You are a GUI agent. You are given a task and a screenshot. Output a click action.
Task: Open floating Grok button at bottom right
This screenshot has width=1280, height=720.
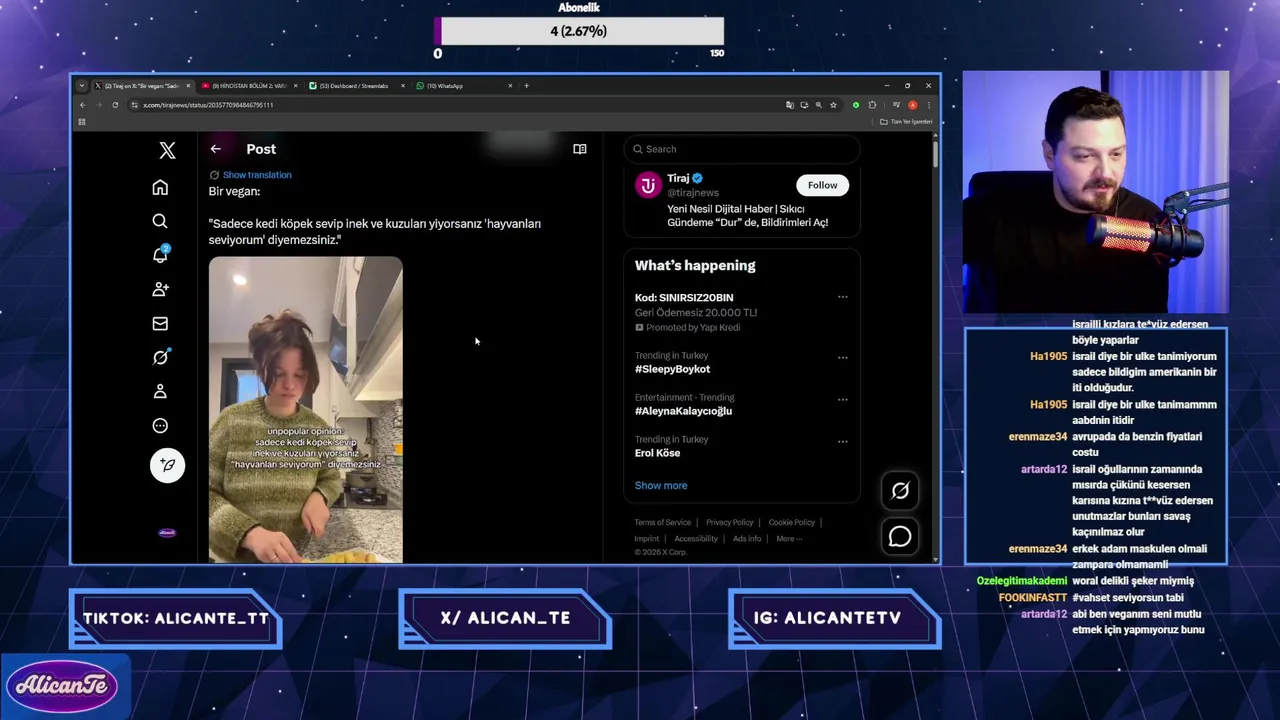point(900,490)
